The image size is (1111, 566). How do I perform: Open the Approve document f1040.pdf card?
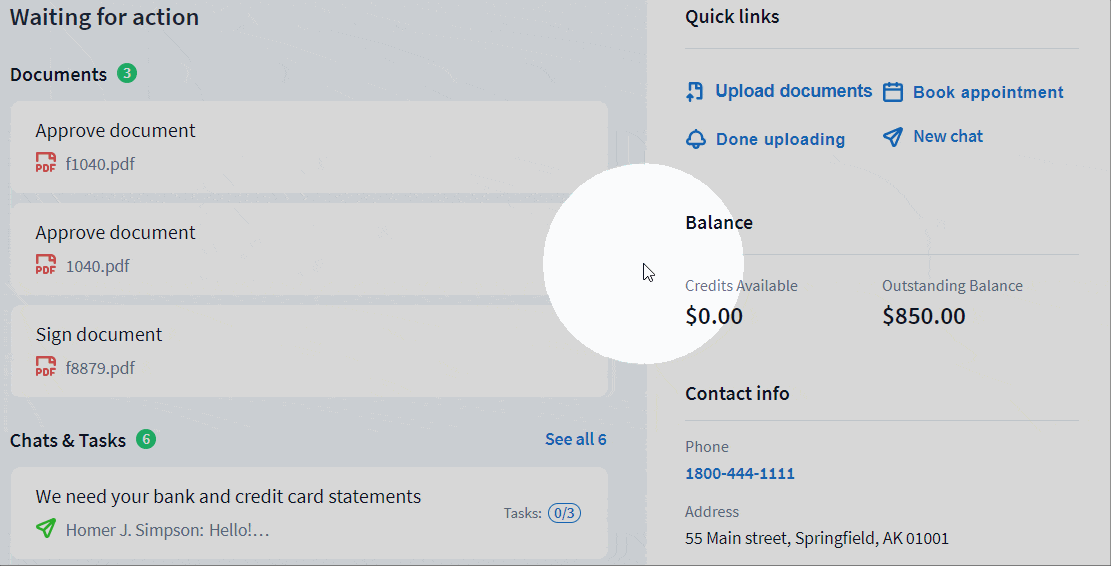pyautogui.click(x=308, y=146)
